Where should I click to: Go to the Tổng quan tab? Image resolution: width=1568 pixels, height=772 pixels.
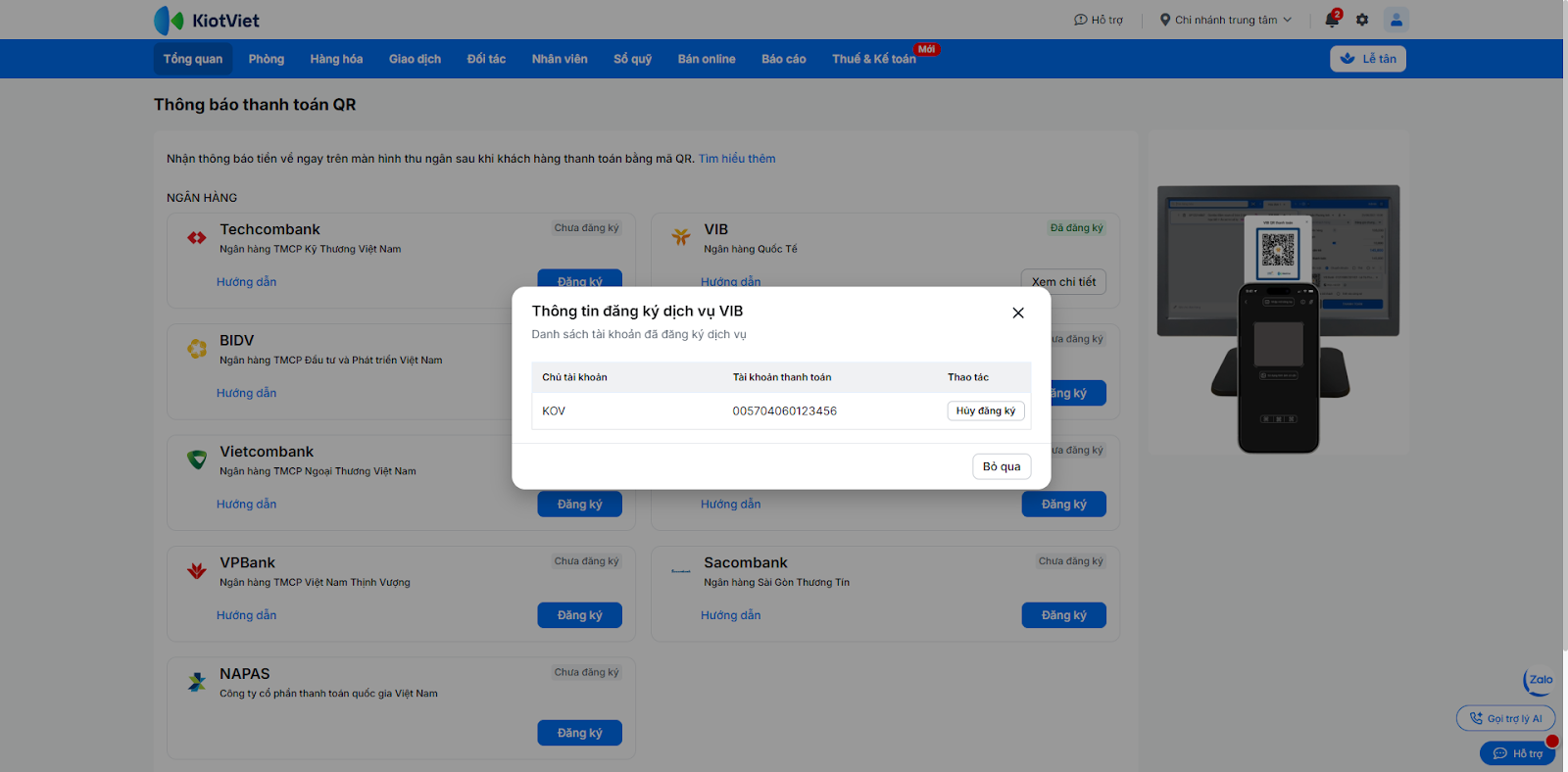[x=193, y=59]
